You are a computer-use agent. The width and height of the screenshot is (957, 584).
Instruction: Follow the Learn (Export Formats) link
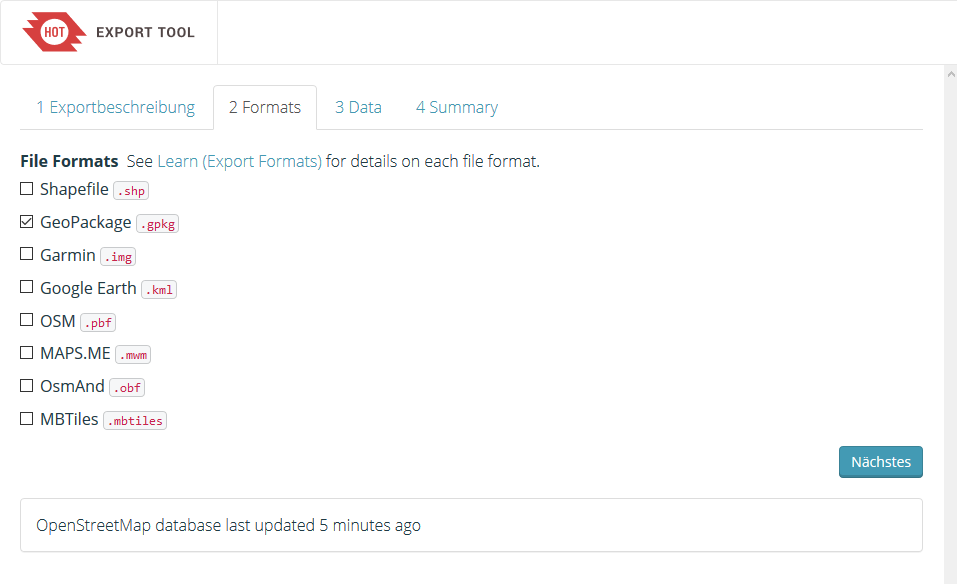click(240, 161)
